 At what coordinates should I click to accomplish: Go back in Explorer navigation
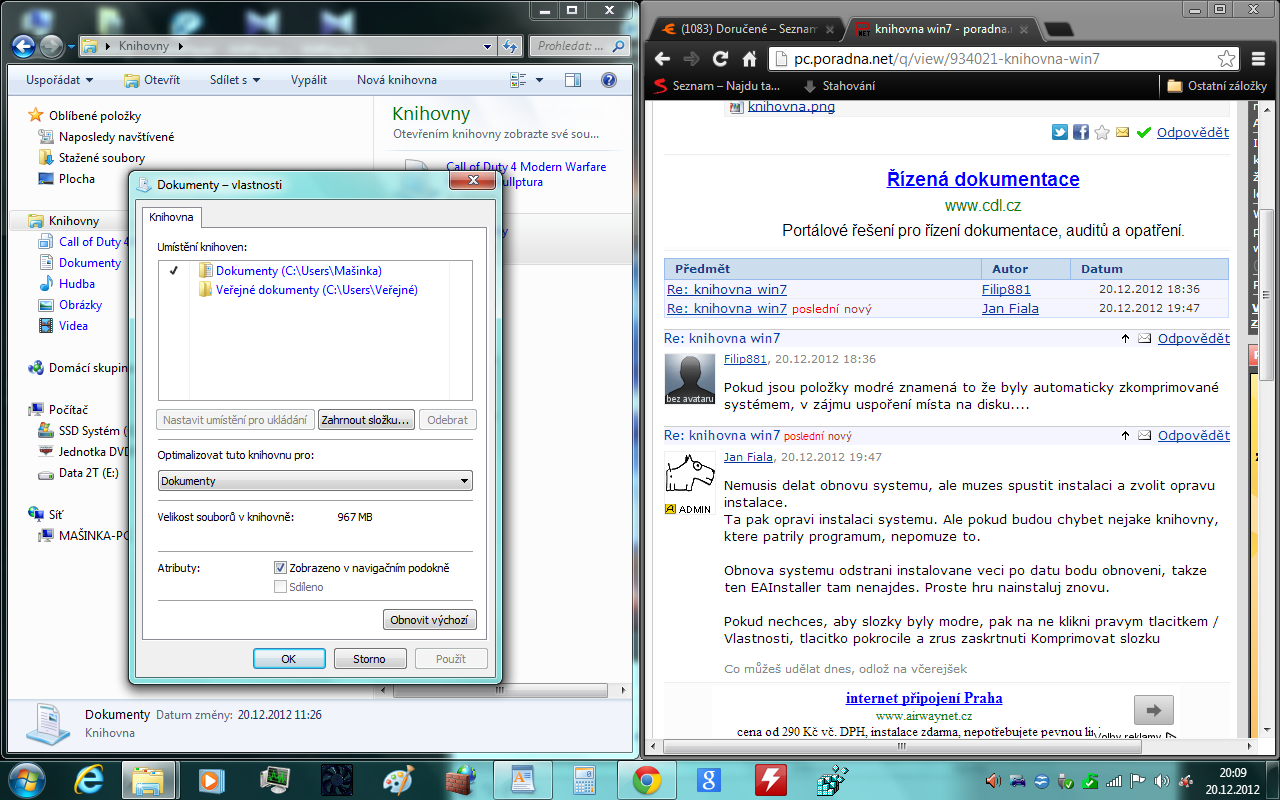(x=24, y=46)
